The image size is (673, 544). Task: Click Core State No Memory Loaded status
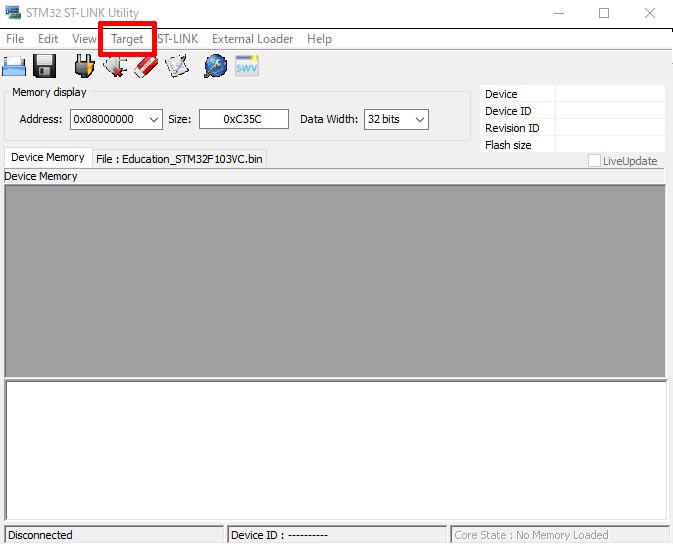(x=560, y=535)
